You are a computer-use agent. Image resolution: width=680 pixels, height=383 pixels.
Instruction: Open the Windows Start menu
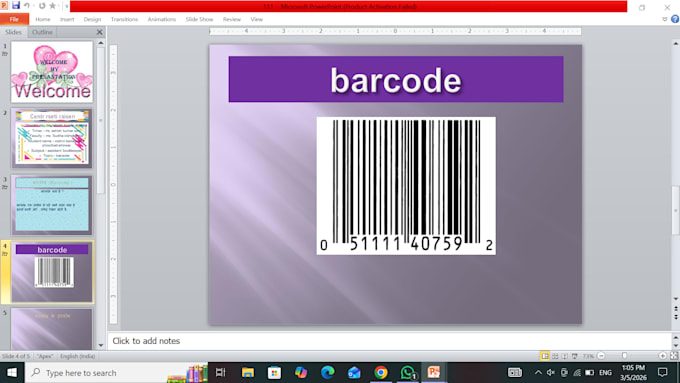pos(12,373)
